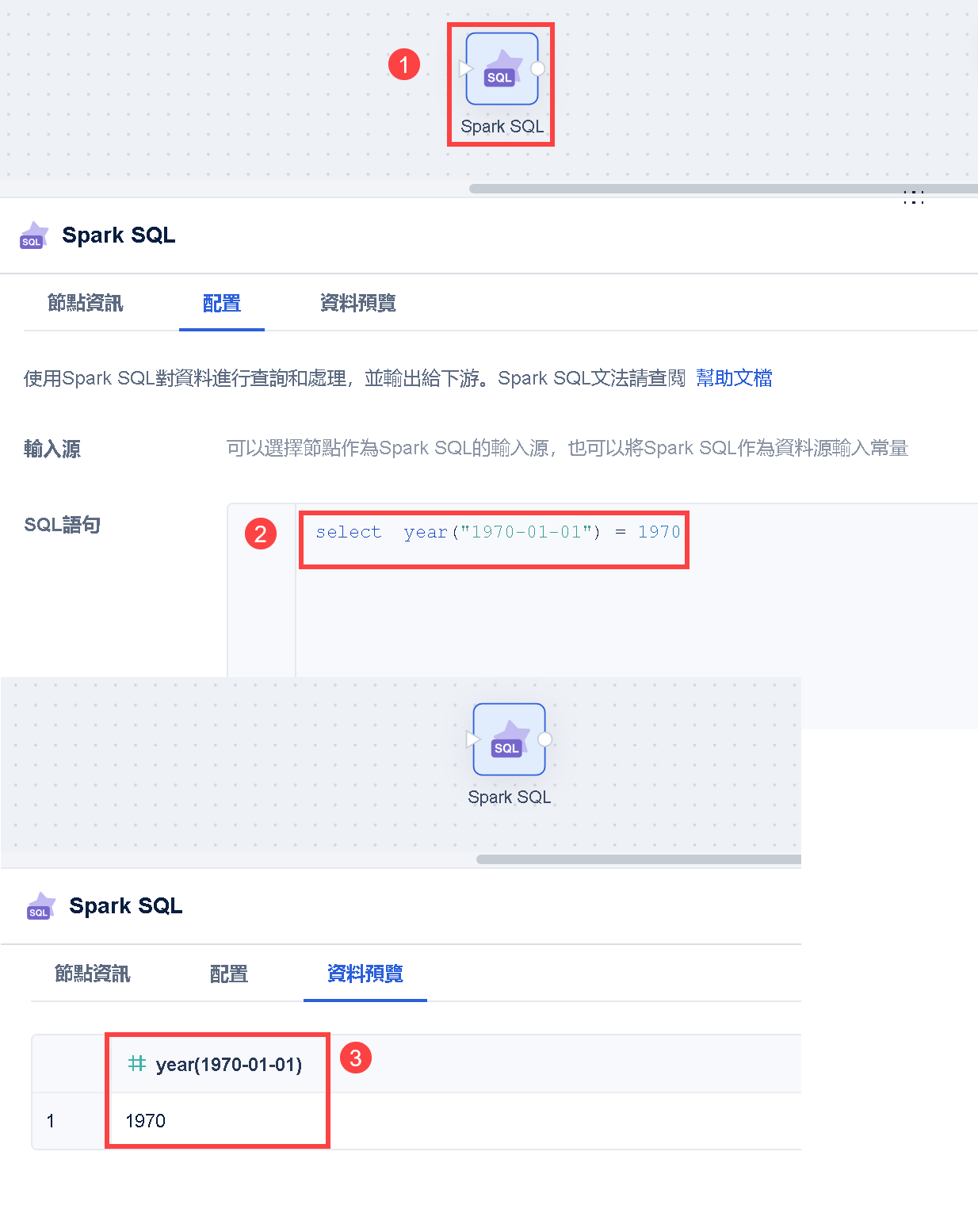Open the 幫助文檔 help link
The width and height of the screenshot is (978, 1232).
coord(734,378)
